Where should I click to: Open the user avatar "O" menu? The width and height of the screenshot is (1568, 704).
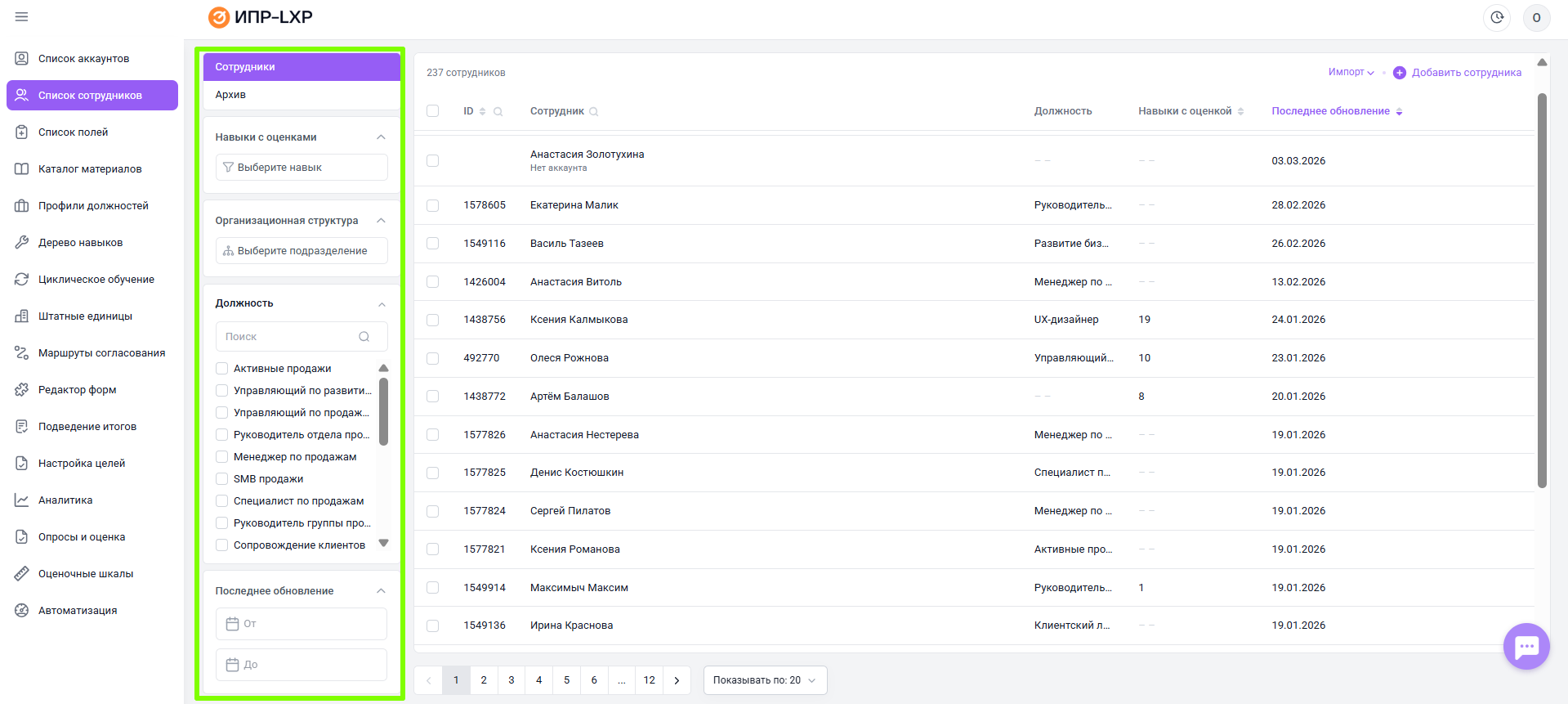1536,17
